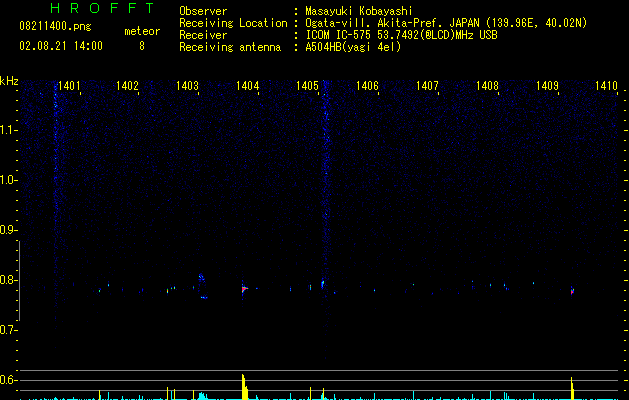Click the date stamp 02.08.21 14:00
This screenshot has width=629, height=400.
(x=61, y=46)
